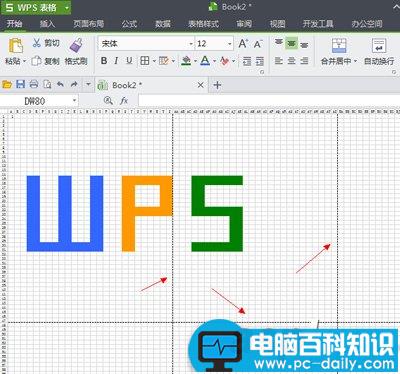The height and width of the screenshot is (374, 400).
Task: Click the Name Box showing DW80
Action: tap(35, 101)
